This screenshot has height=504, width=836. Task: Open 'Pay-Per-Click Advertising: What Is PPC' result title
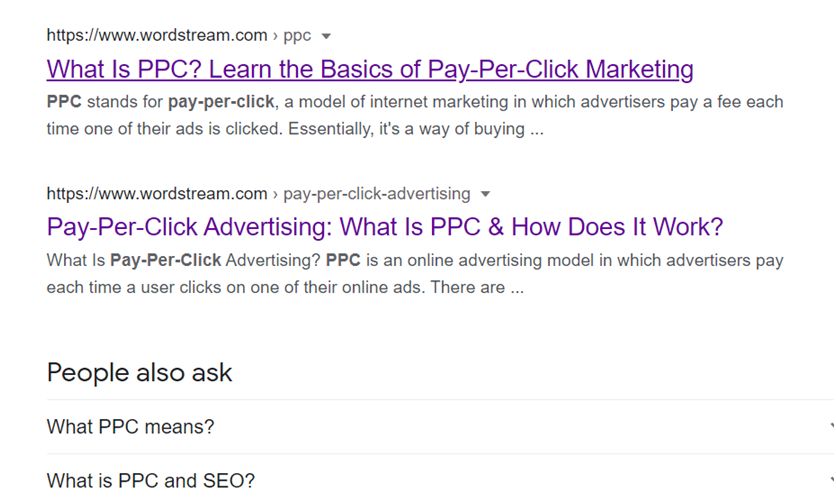385,227
